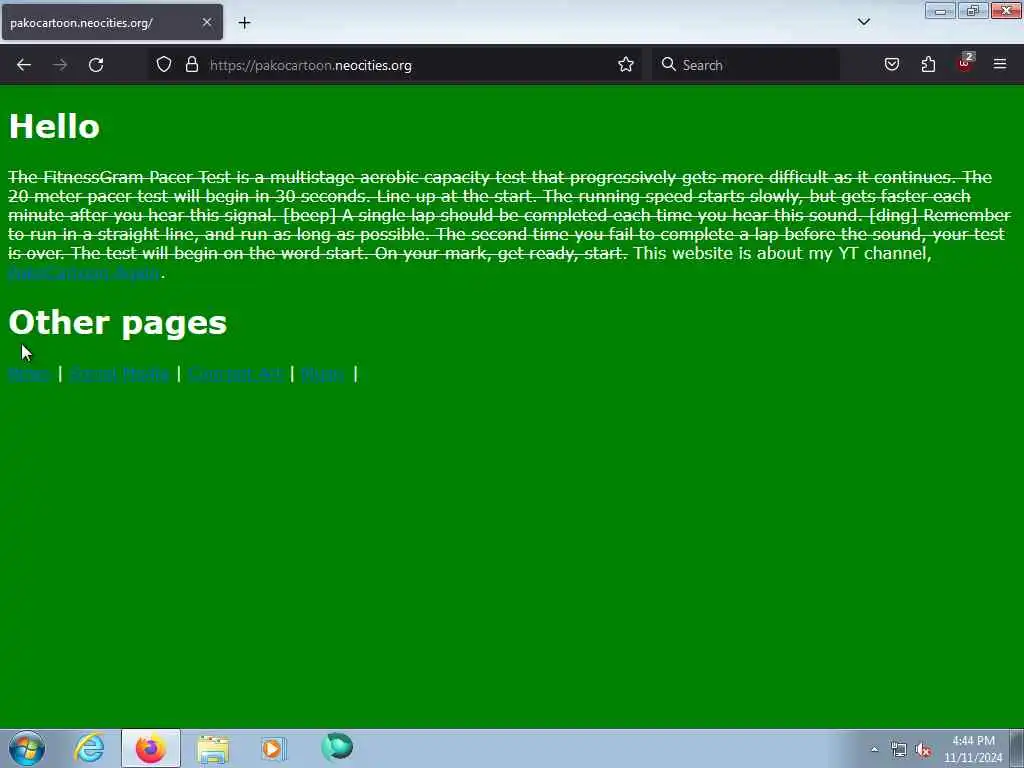
Task: Open the Firefox hamburger application menu
Action: point(1000,64)
